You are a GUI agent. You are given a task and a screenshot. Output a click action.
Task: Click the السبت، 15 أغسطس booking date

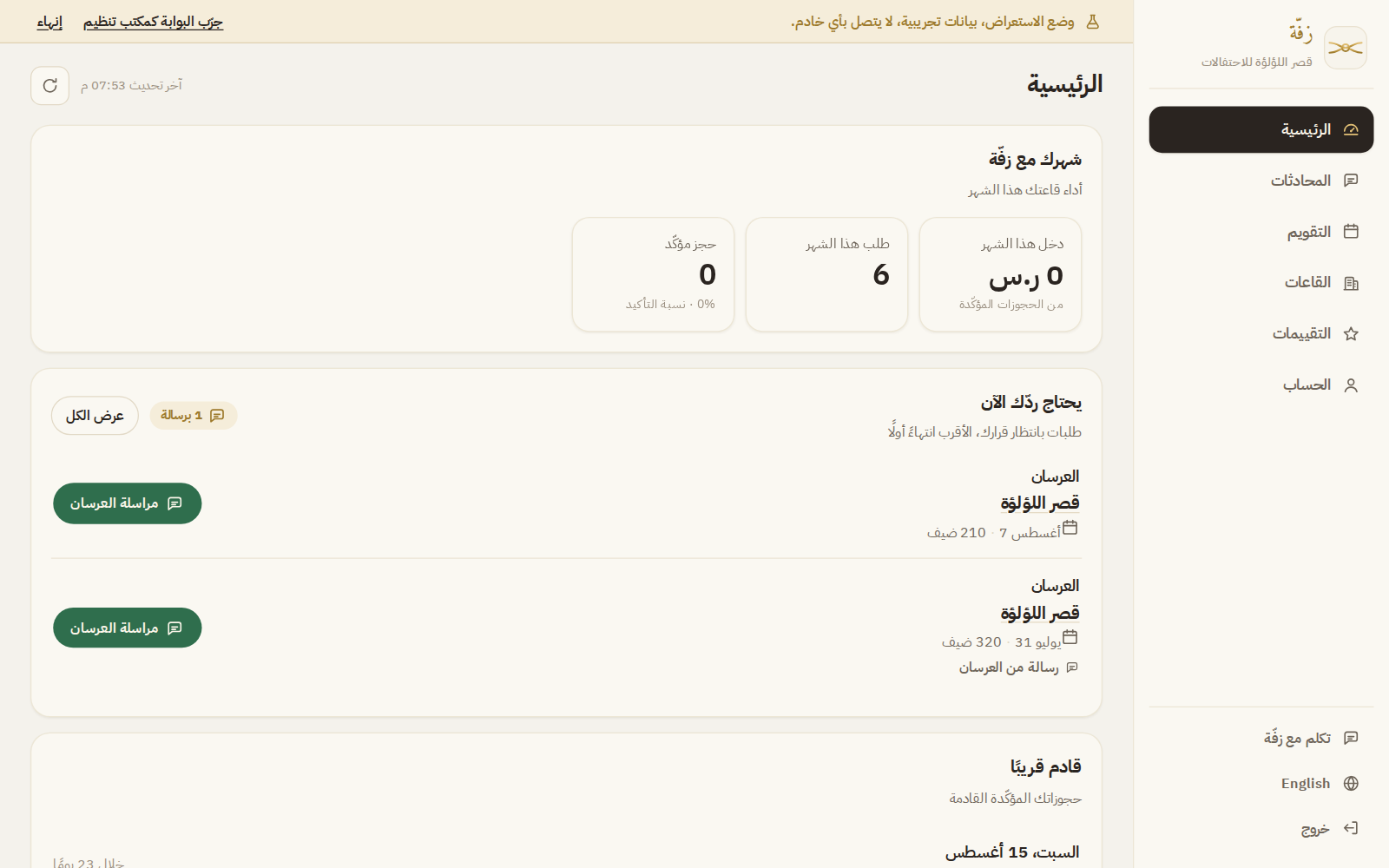coord(1012,852)
